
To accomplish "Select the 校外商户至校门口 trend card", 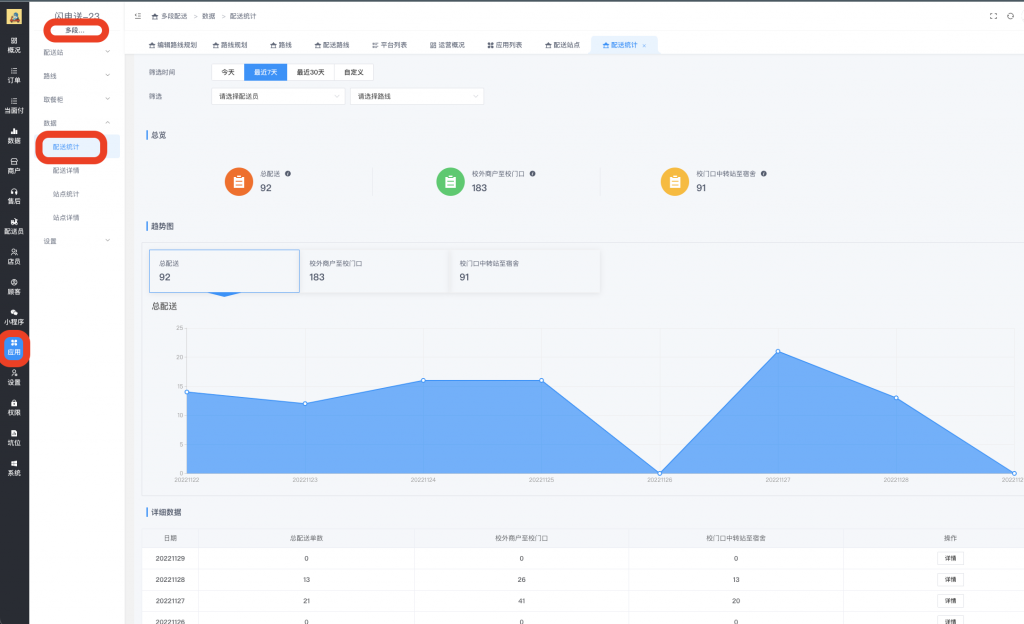I will pos(374,270).
